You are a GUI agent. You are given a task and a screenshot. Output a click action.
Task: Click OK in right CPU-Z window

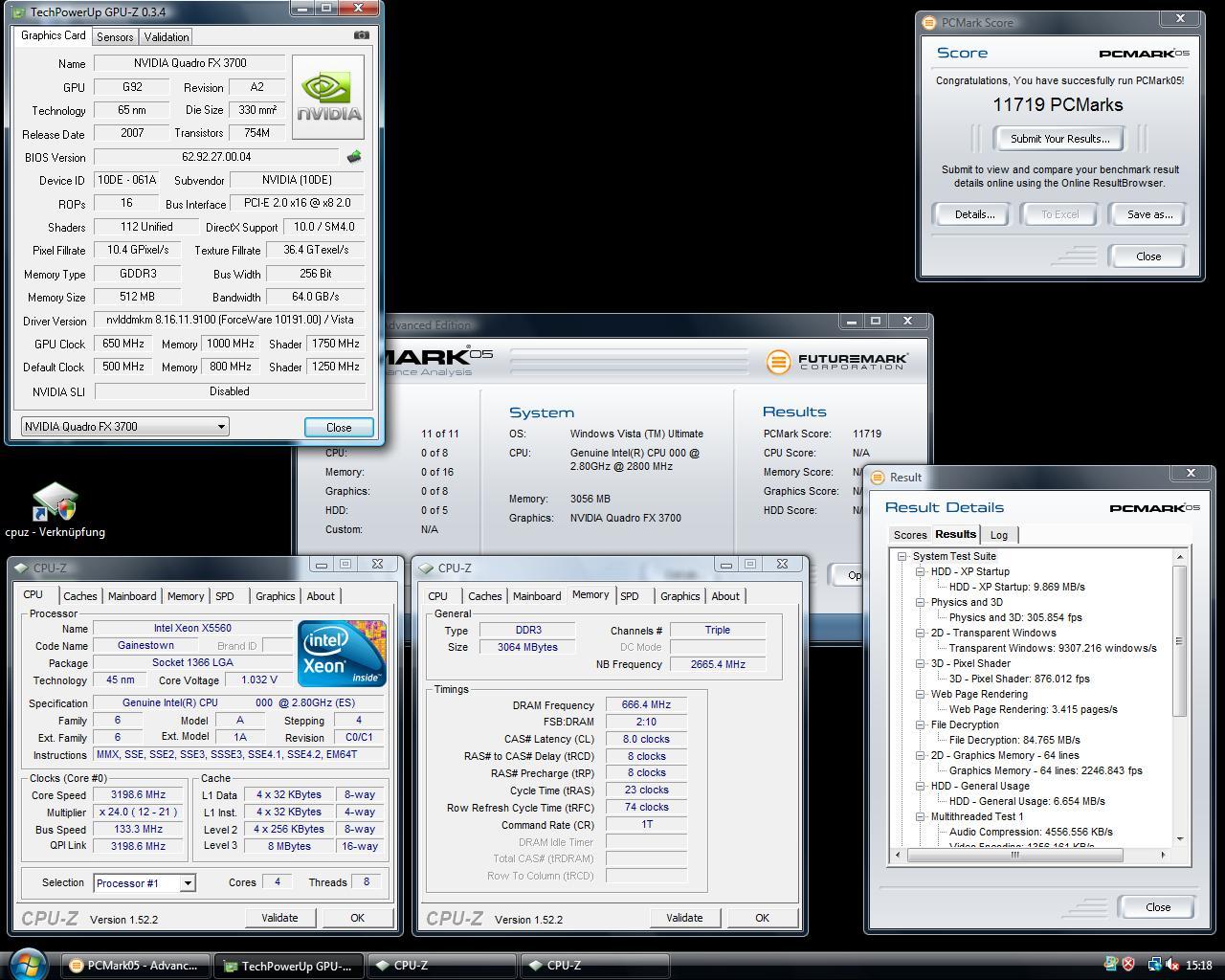(762, 918)
